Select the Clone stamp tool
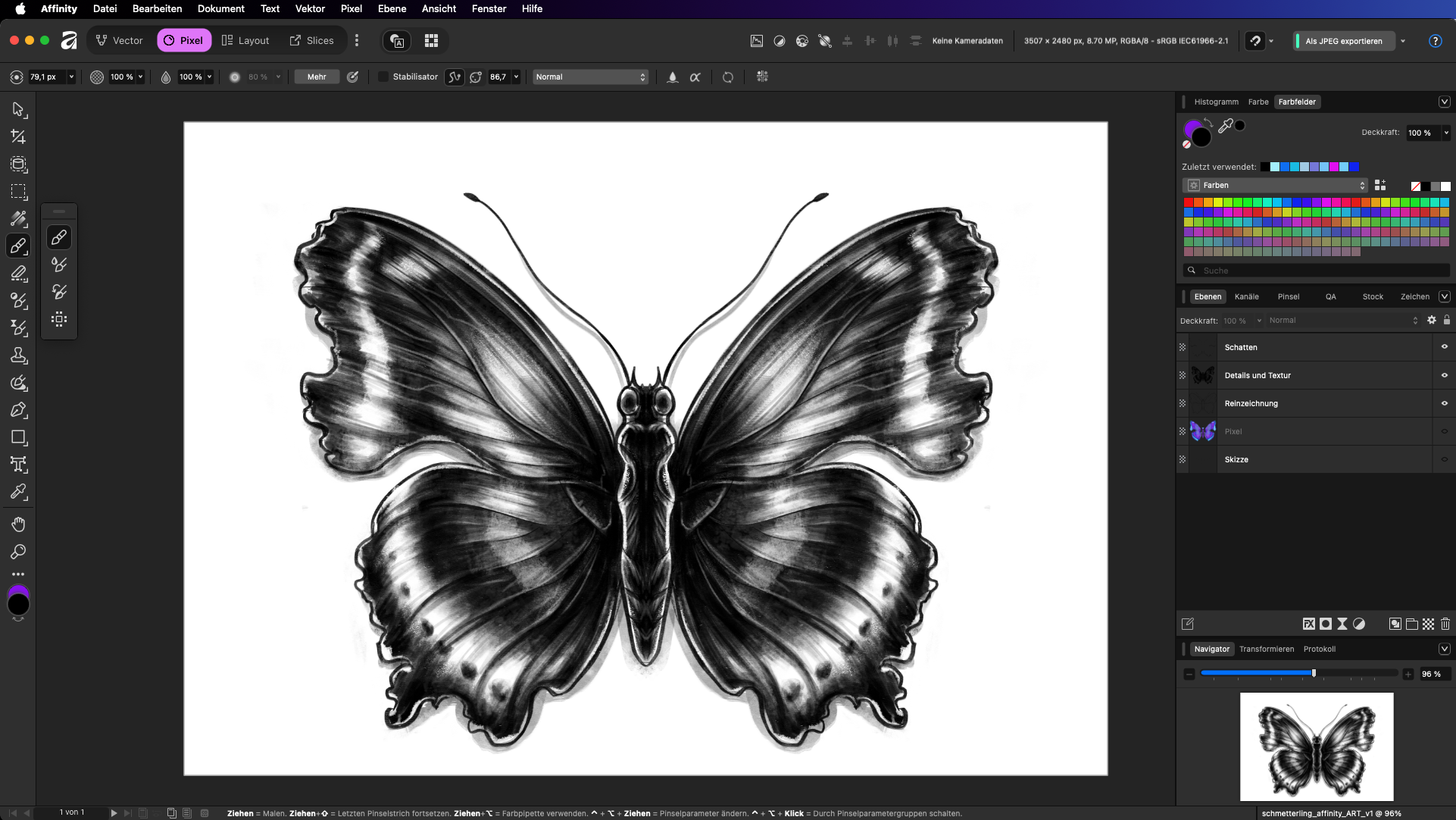 click(18, 355)
